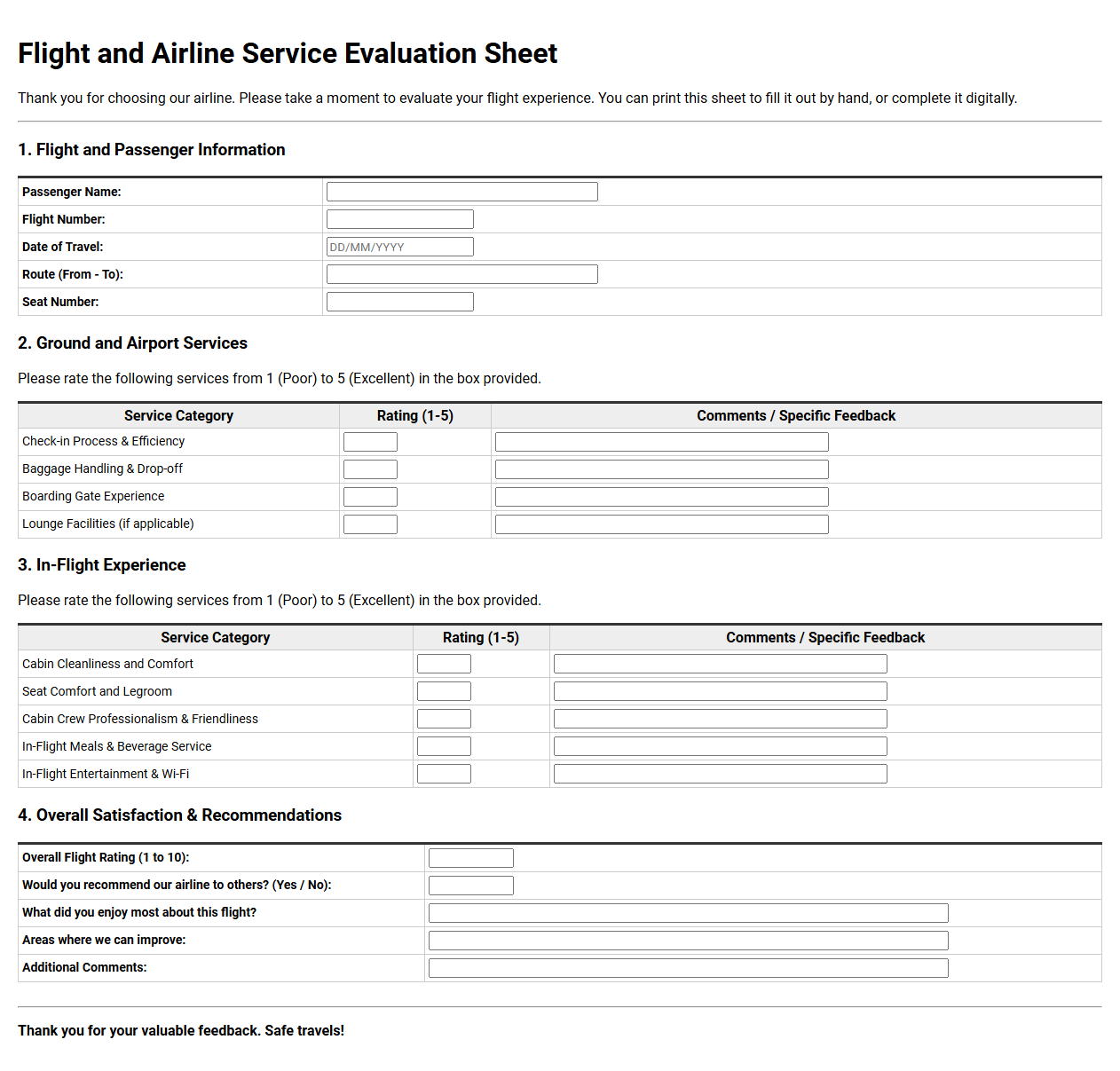Click the 'Areas where we can improve' field
The width and height of the screenshot is (1120, 1071).
[688, 941]
